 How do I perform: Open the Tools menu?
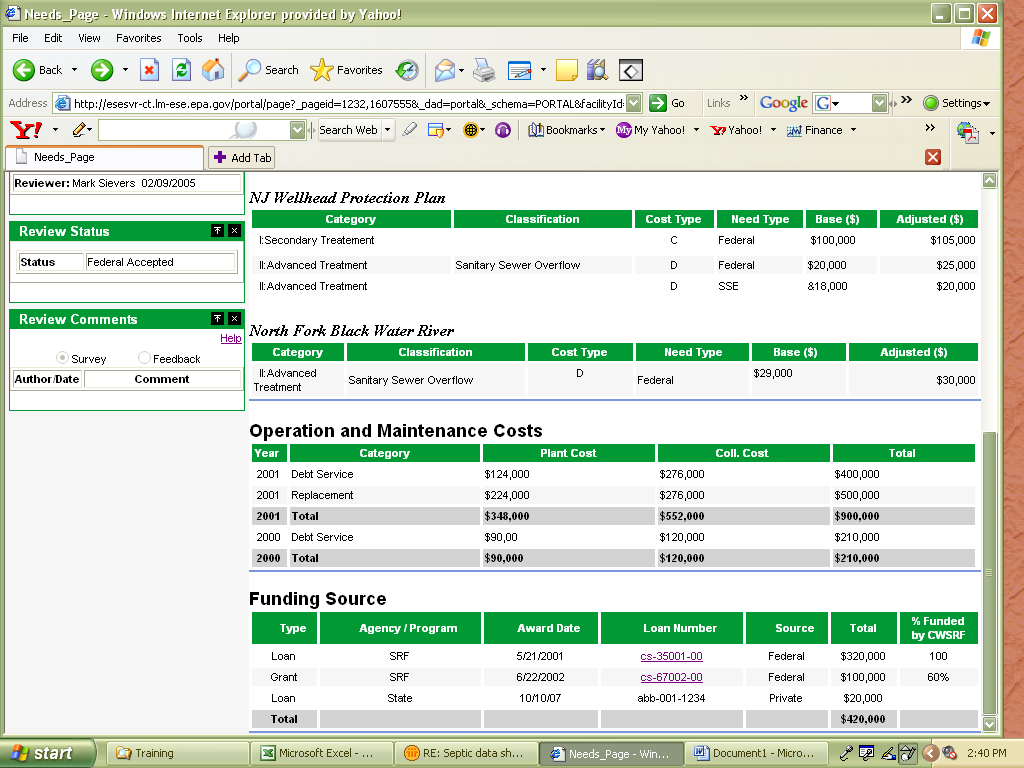pyautogui.click(x=190, y=38)
